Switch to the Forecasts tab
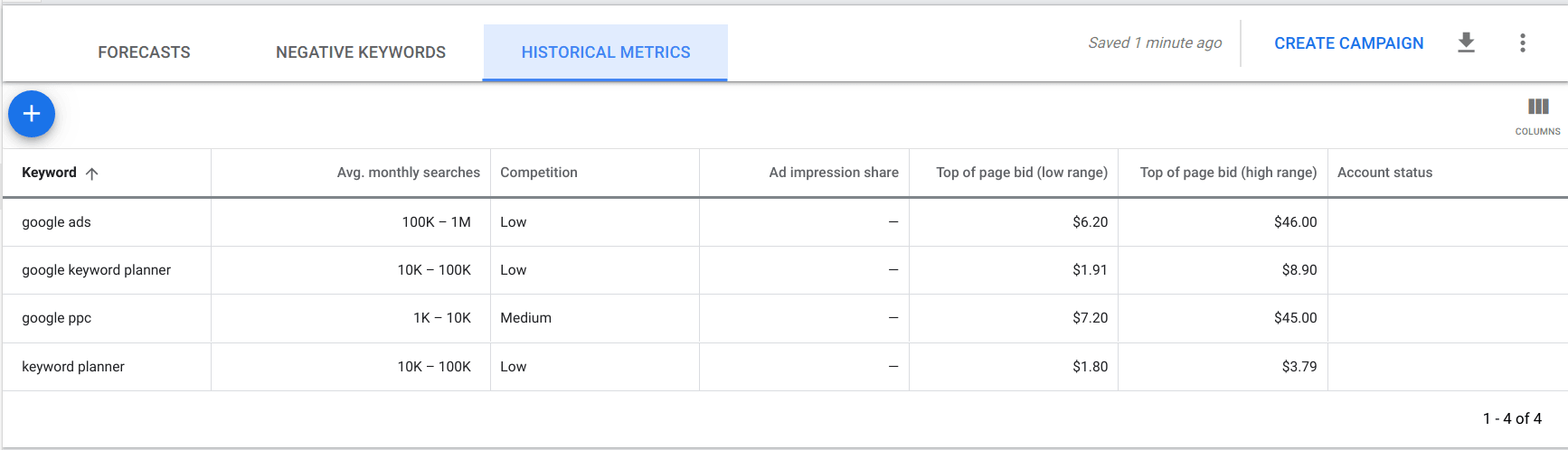 [x=144, y=52]
